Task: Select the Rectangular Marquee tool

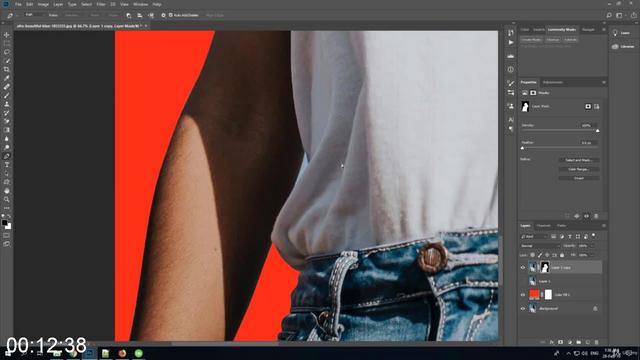Action: click(7, 44)
